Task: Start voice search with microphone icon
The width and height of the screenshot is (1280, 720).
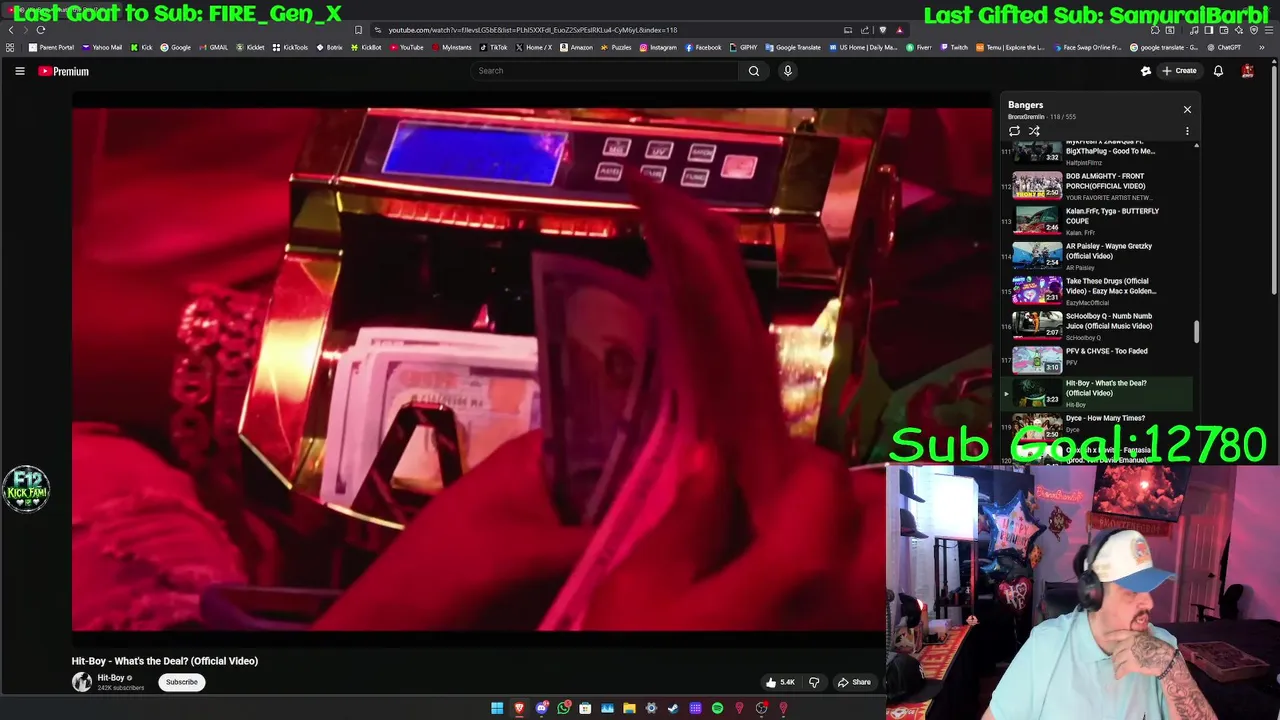Action: click(x=788, y=71)
